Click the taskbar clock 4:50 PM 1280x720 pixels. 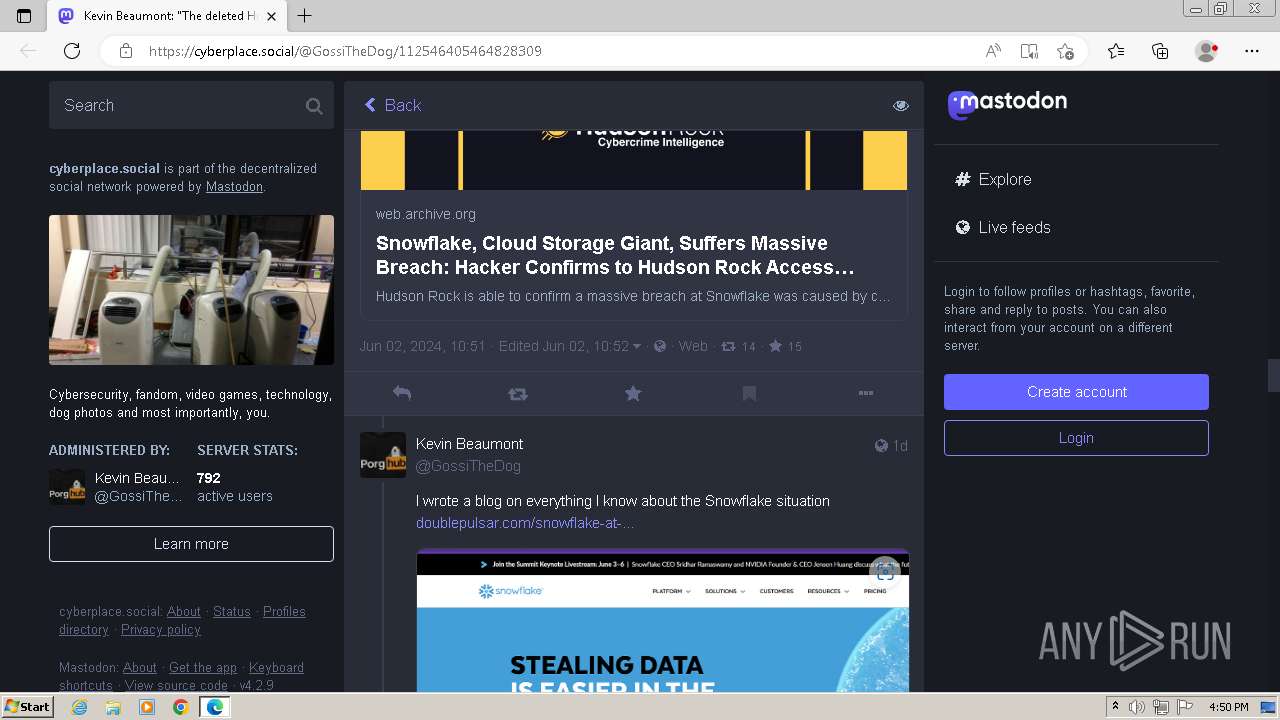(1228, 707)
